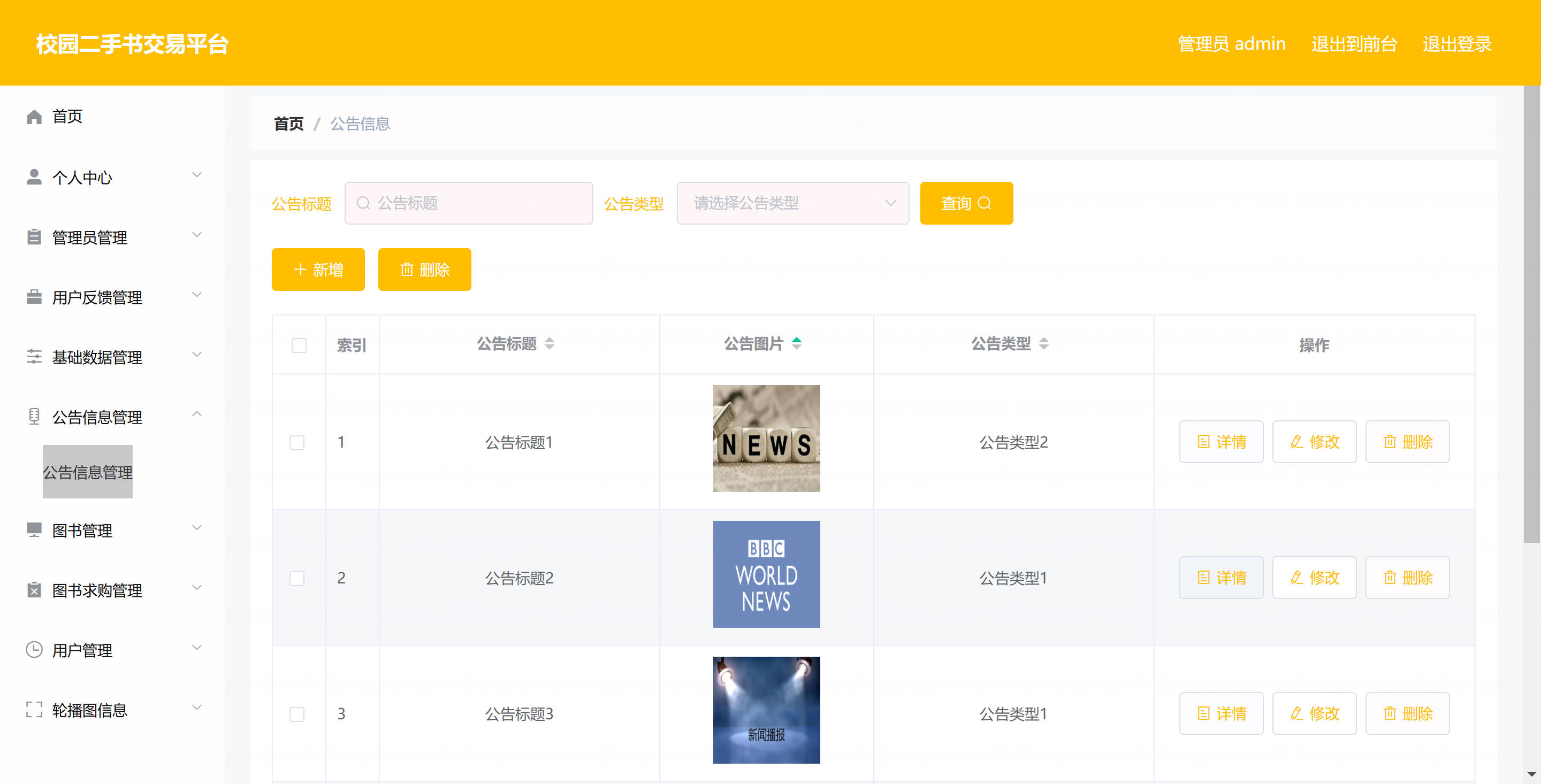Click 退出到前台 in the header
Image resolution: width=1541 pixels, height=784 pixels.
1354,44
